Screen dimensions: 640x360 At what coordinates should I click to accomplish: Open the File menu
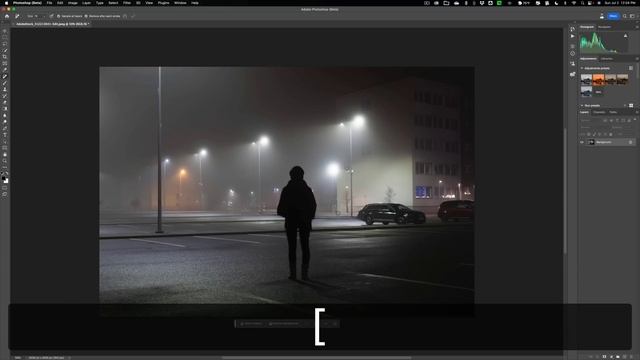coord(49,3)
